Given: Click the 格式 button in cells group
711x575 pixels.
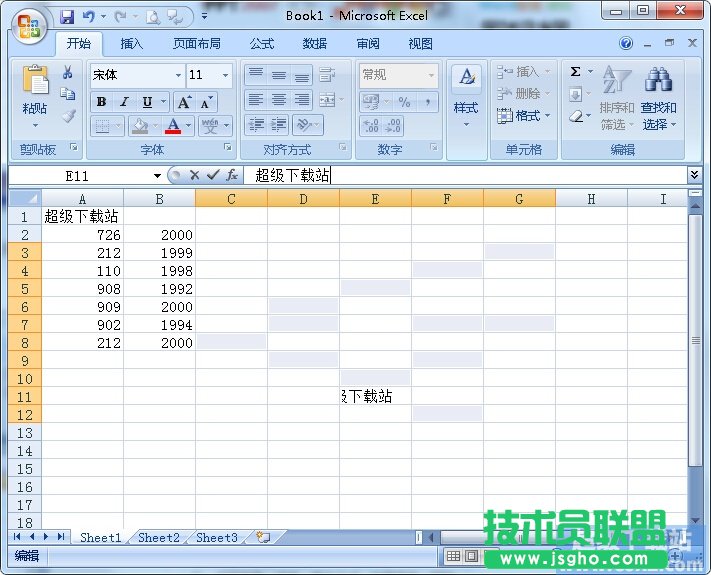Looking at the screenshot, I should click(x=524, y=116).
